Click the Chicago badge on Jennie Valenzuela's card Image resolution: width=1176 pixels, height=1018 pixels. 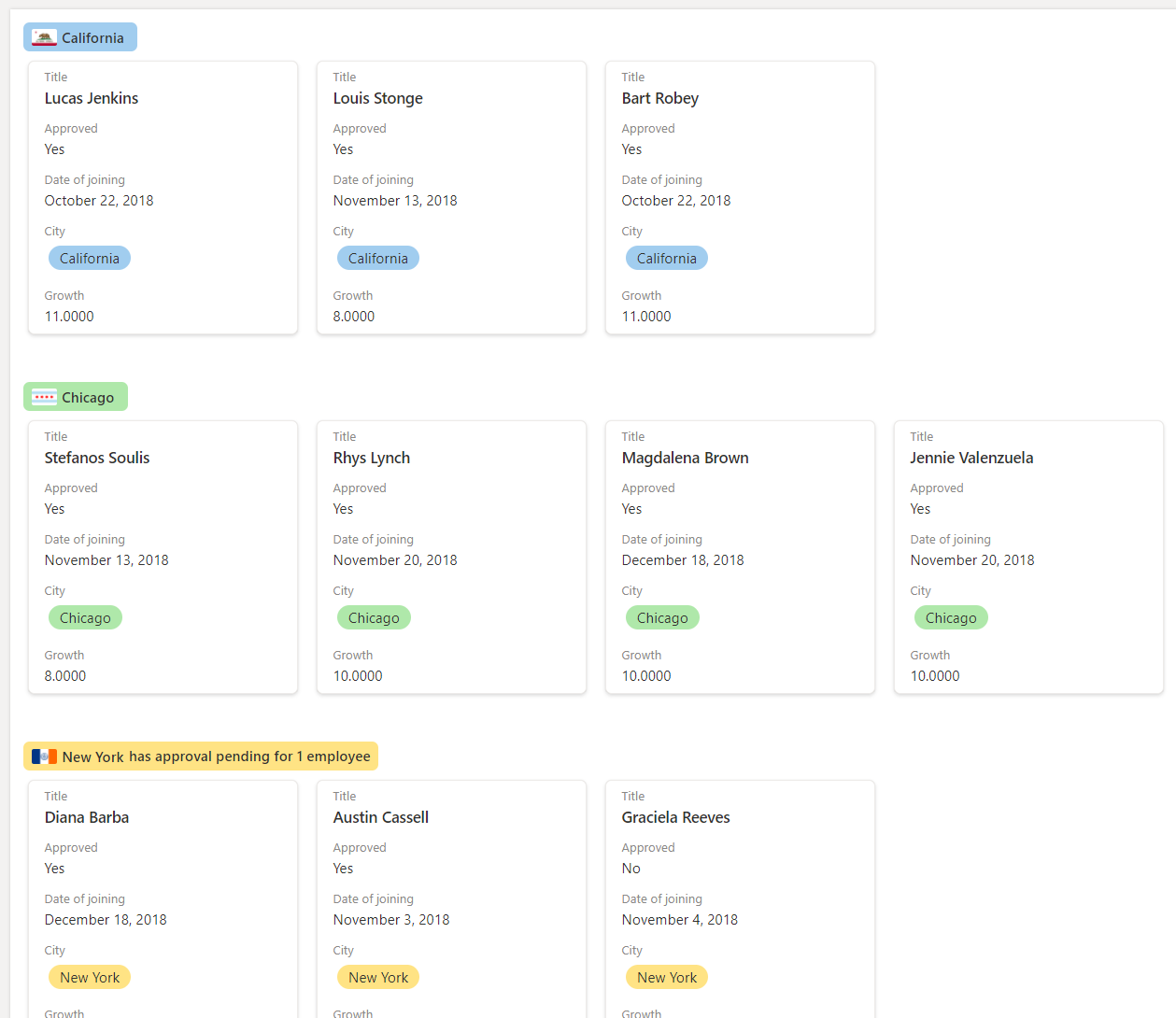coord(951,617)
